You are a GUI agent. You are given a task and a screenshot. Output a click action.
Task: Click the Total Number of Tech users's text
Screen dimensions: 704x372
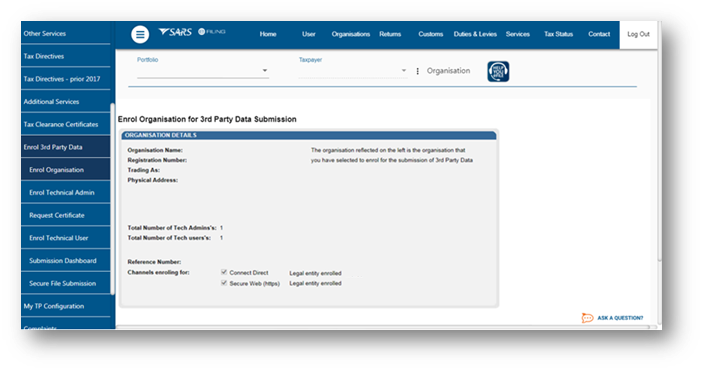pos(169,238)
